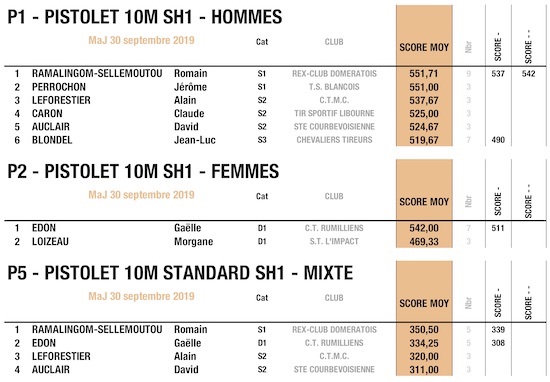Screen dimensions: 550x382
Task: Select EDON in the P2 Femmes table
Action: (x=44, y=228)
